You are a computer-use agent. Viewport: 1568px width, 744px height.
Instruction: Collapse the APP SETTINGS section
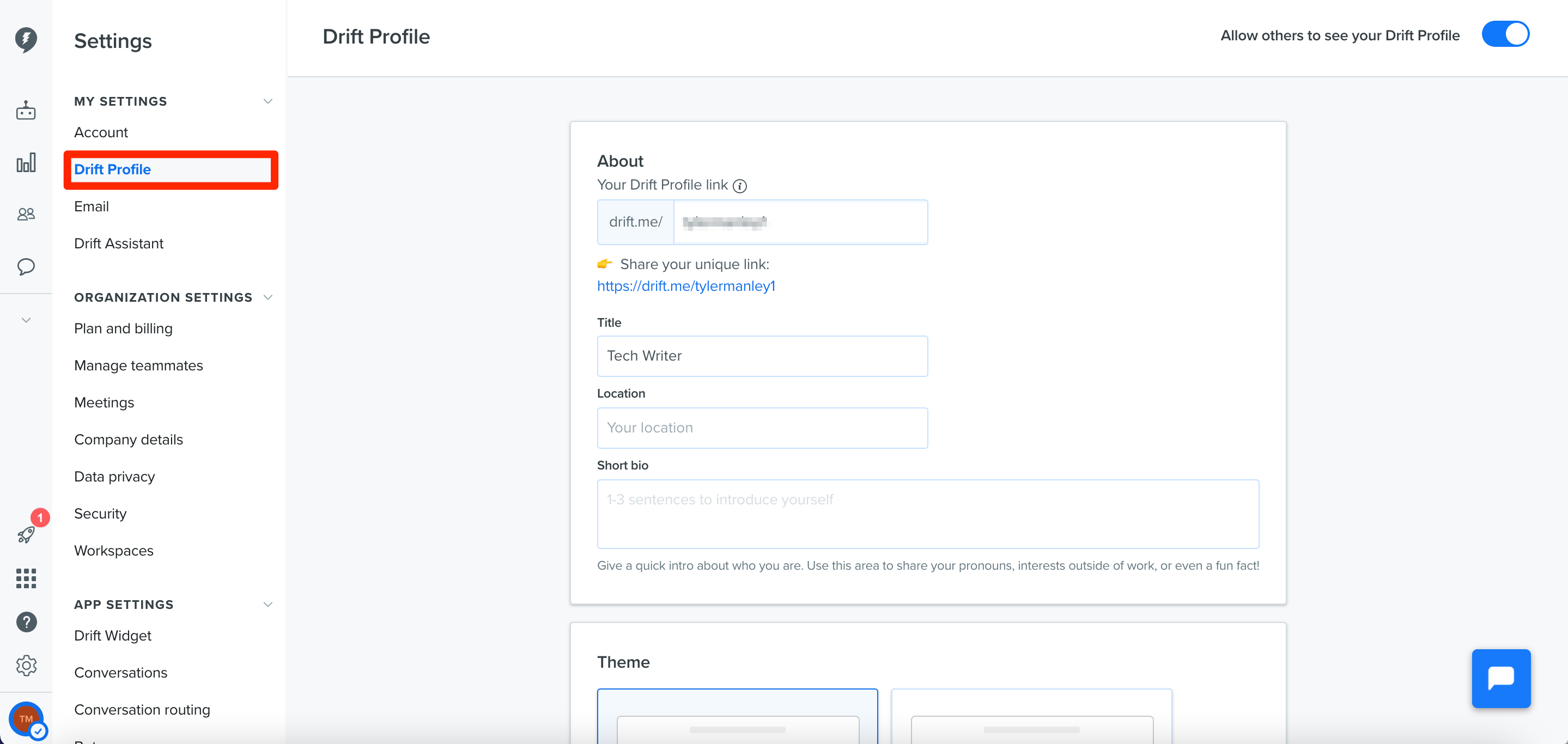click(267, 604)
